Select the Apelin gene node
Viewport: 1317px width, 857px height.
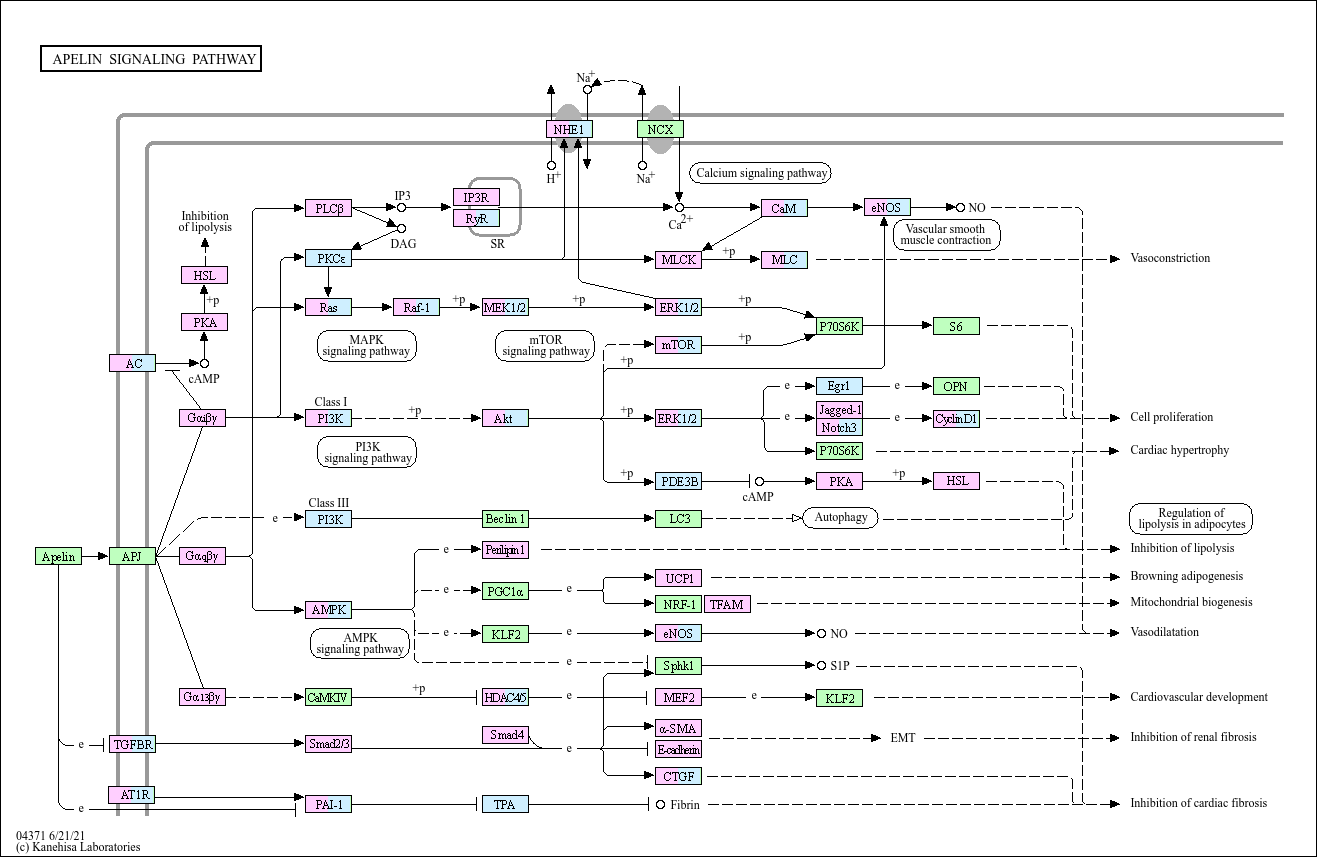57,557
